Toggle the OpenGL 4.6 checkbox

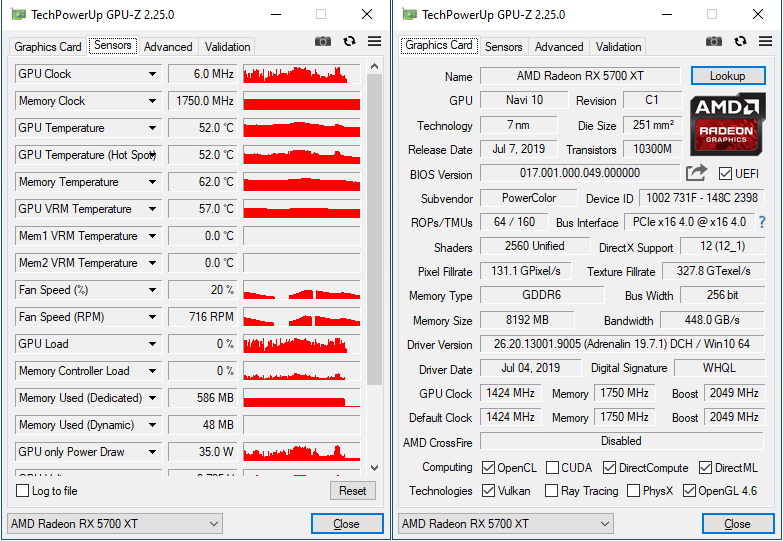coord(689,491)
